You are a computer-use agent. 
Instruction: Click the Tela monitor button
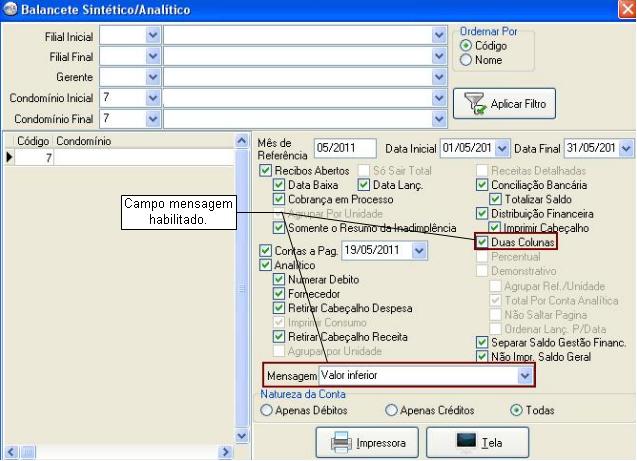pos(478,441)
